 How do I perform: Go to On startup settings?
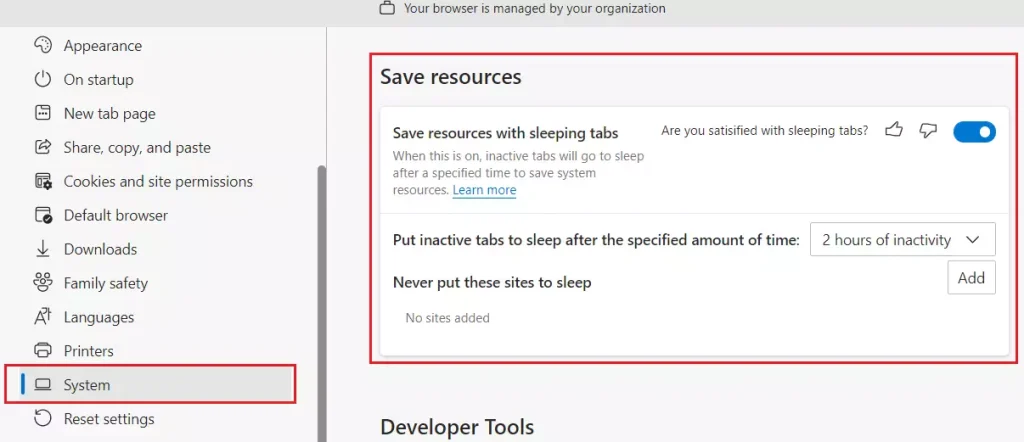[x=99, y=80]
